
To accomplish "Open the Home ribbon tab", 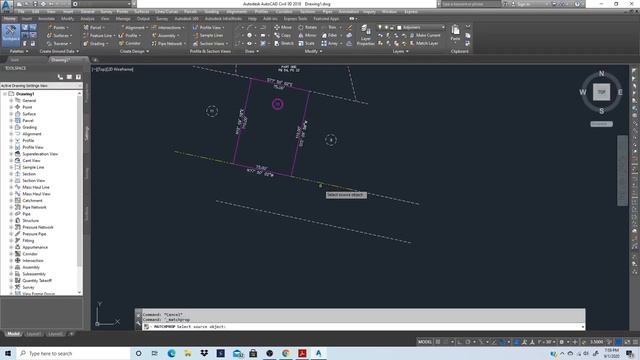I will coord(9,19).
